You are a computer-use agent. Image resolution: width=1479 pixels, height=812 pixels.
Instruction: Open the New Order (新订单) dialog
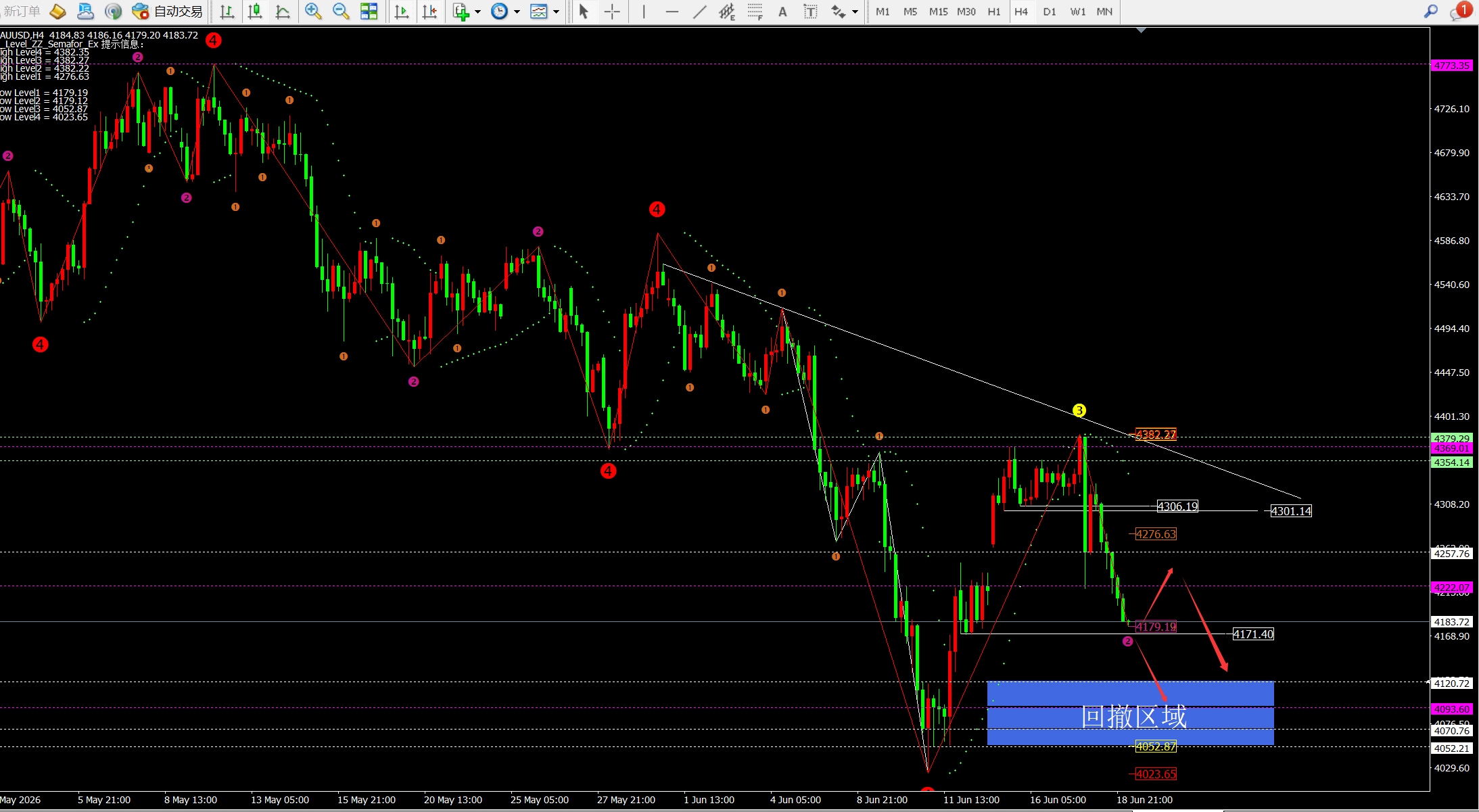pyautogui.click(x=21, y=11)
